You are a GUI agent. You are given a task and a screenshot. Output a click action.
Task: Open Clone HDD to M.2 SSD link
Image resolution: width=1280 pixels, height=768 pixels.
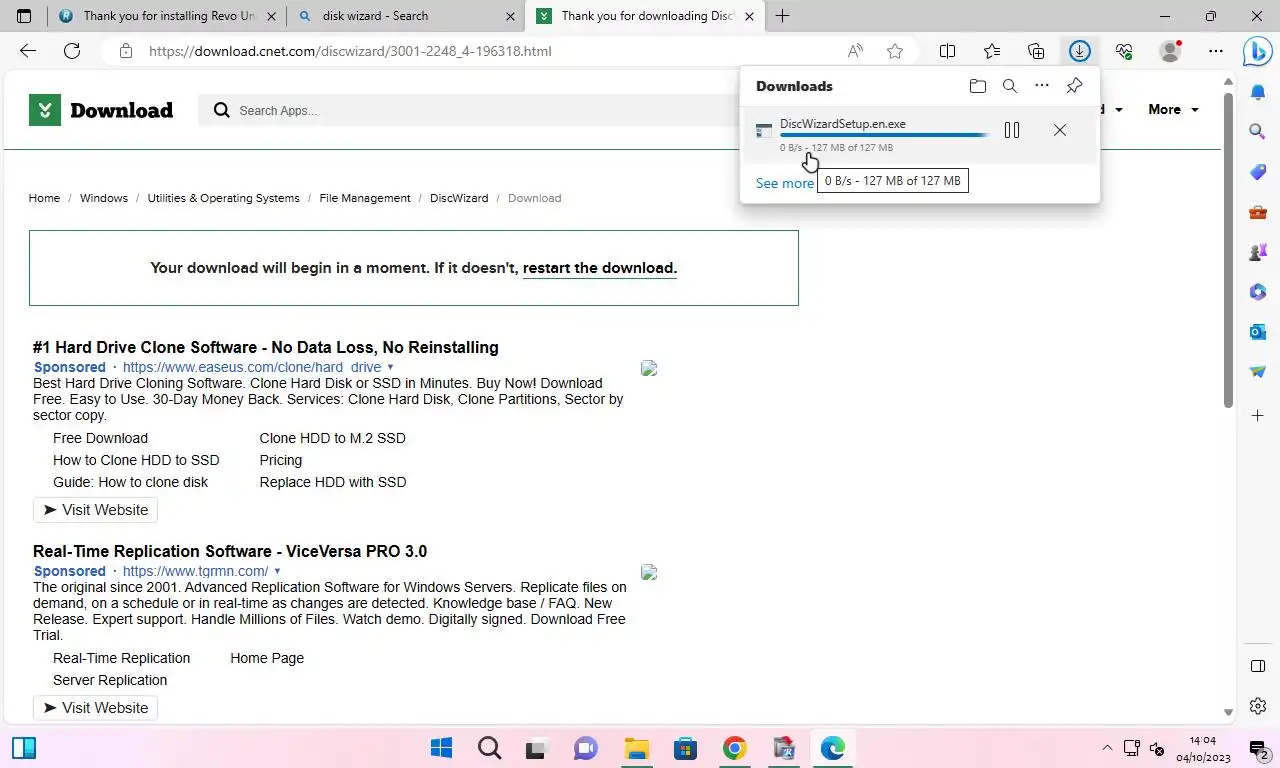point(332,438)
